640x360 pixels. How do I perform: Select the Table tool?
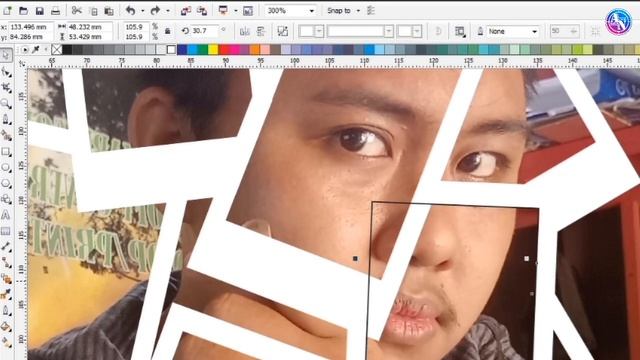[x=6, y=231]
